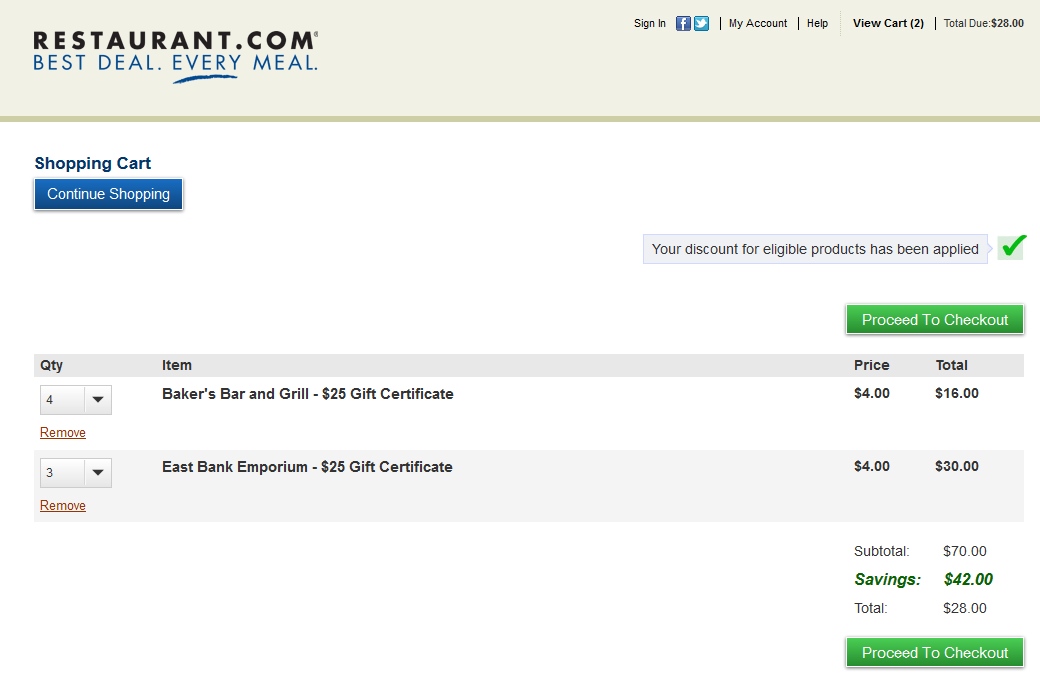This screenshot has height=683, width=1040.
Task: Click Total Due $28.00 in the header
Action: point(983,23)
